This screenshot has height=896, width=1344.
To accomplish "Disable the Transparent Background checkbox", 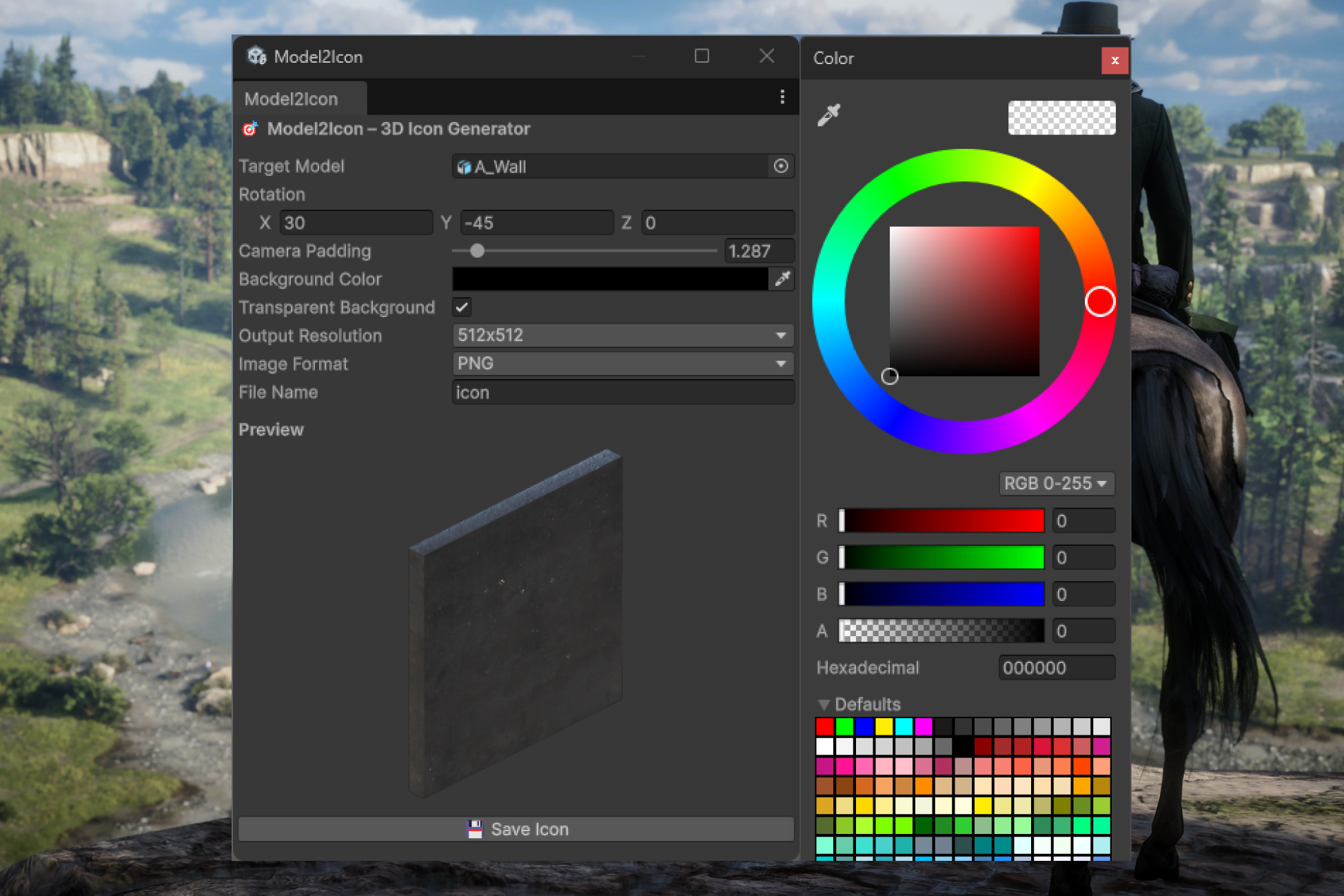I will [x=462, y=307].
